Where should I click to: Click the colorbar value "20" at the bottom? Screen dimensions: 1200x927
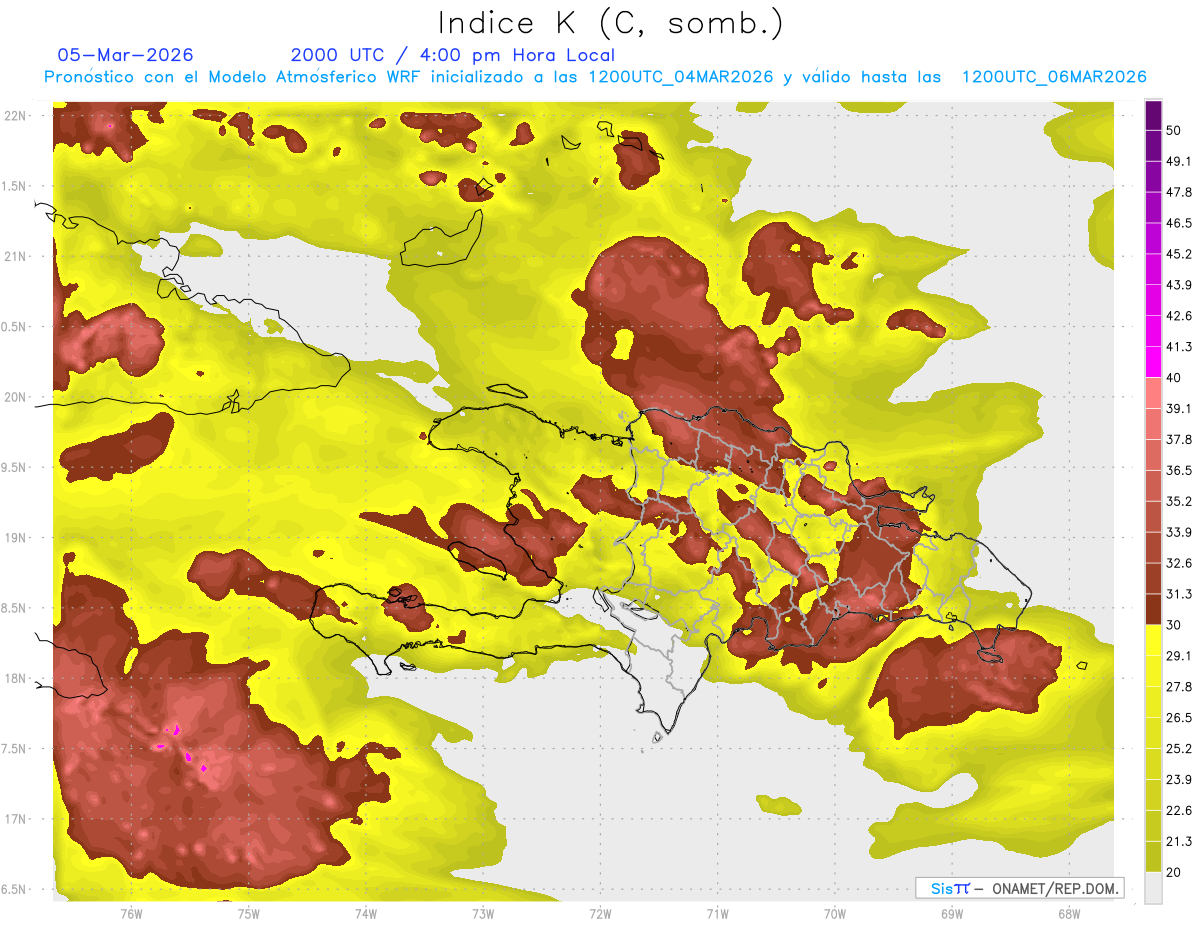[1175, 871]
